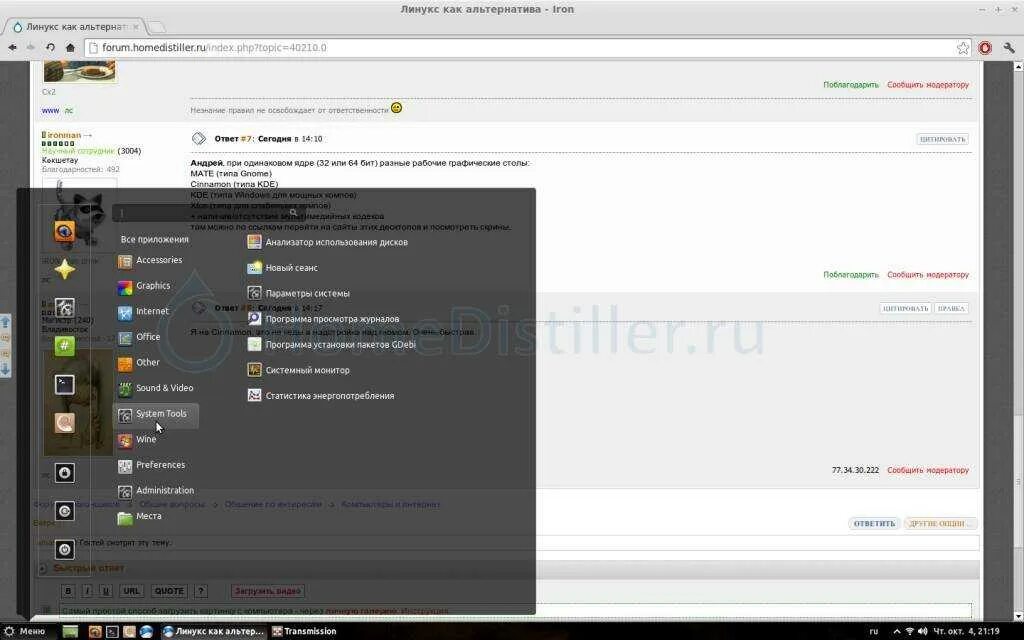Open a new browser tab
The height and width of the screenshot is (640, 1024).
pyautogui.click(x=157, y=27)
